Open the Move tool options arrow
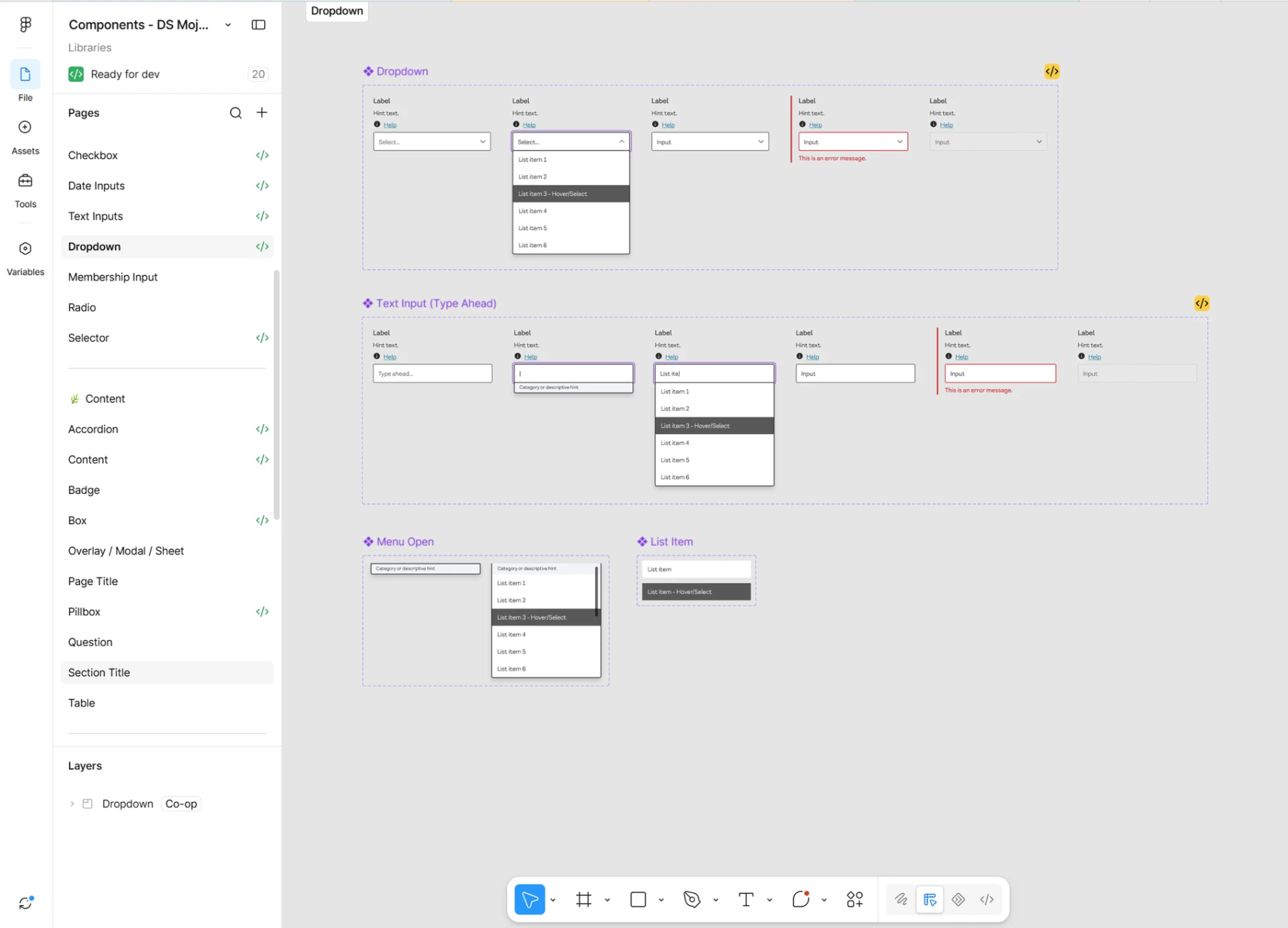Viewport: 1288px width, 928px height. (553, 900)
